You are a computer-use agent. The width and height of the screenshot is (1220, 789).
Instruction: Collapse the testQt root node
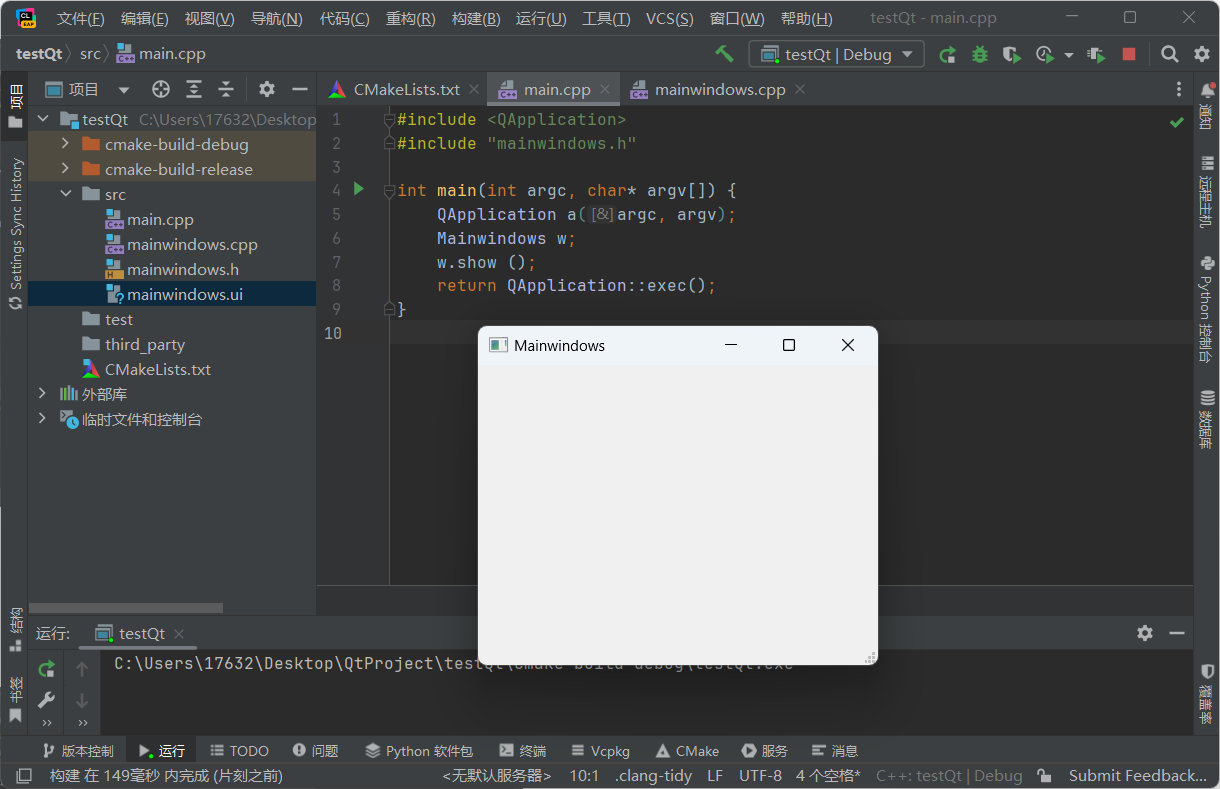tap(42, 119)
